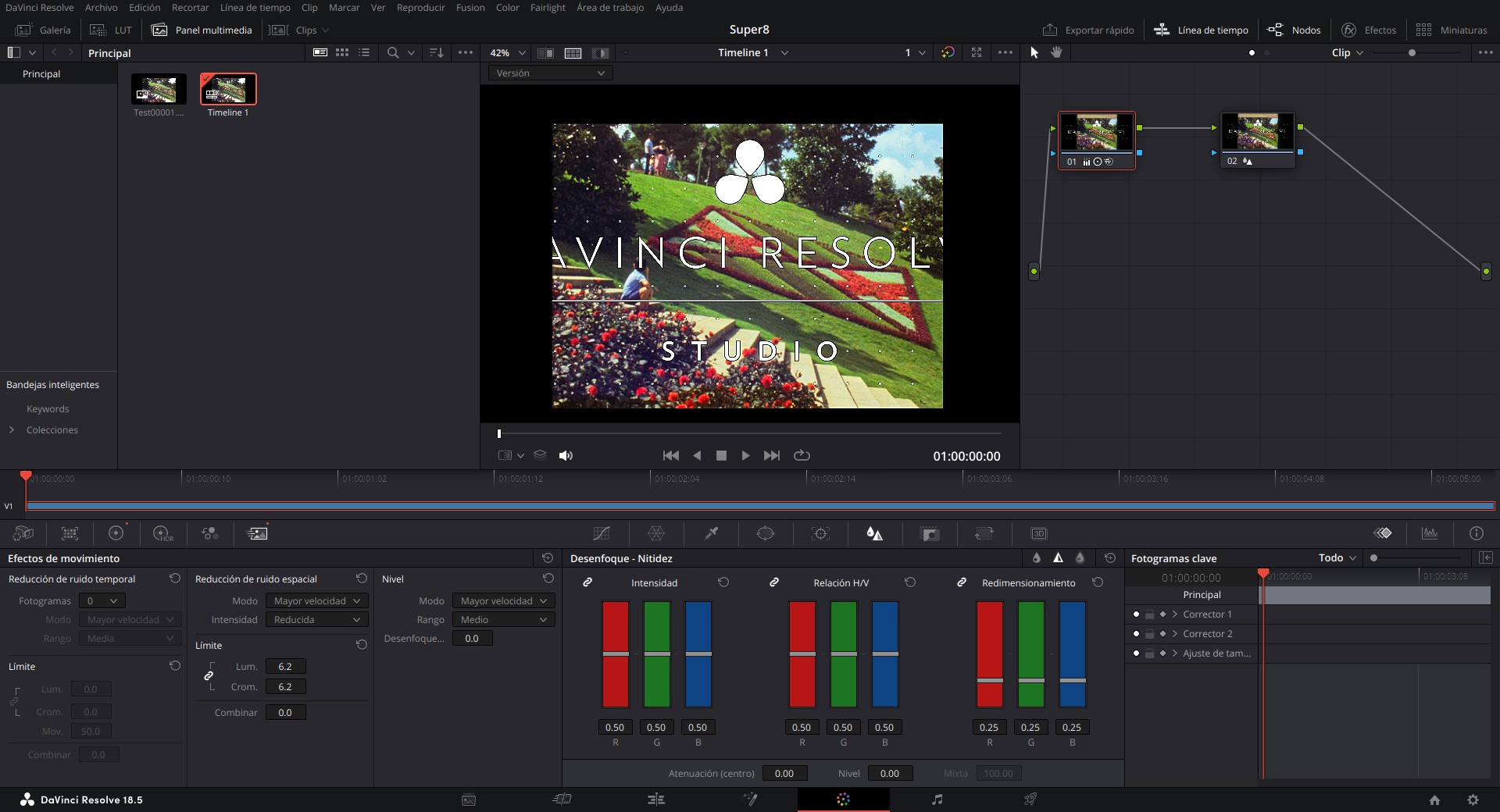The width and height of the screenshot is (1500, 812).
Task: Open the Camera Raw palette icon
Action: pyautogui.click(x=23, y=533)
